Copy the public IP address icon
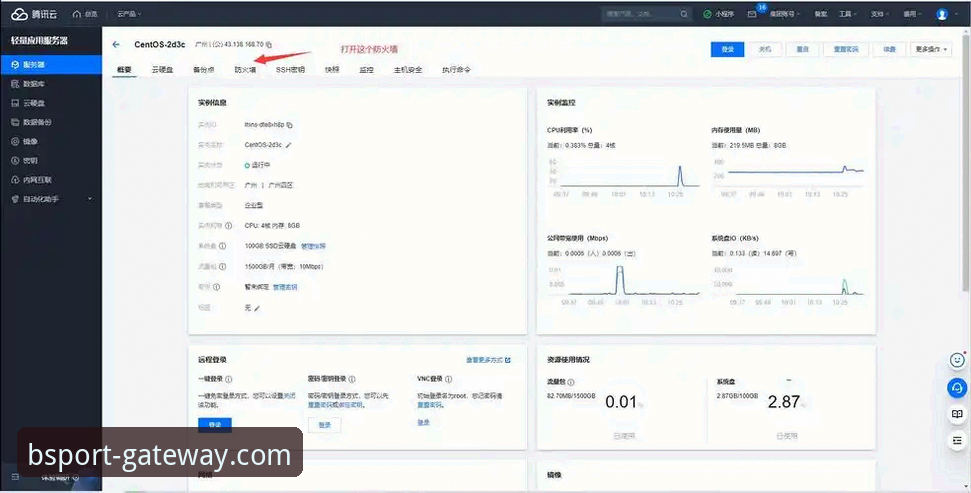The width and height of the screenshot is (971, 493). click(269, 45)
